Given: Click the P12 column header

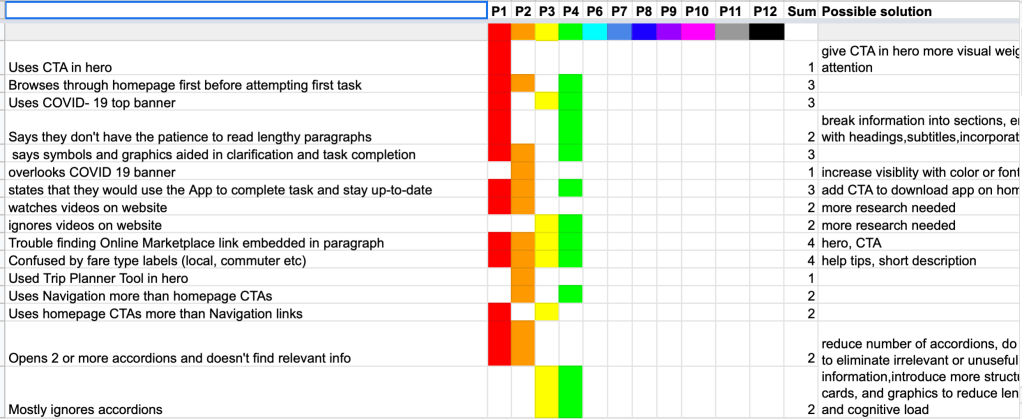Looking at the screenshot, I should (x=766, y=11).
